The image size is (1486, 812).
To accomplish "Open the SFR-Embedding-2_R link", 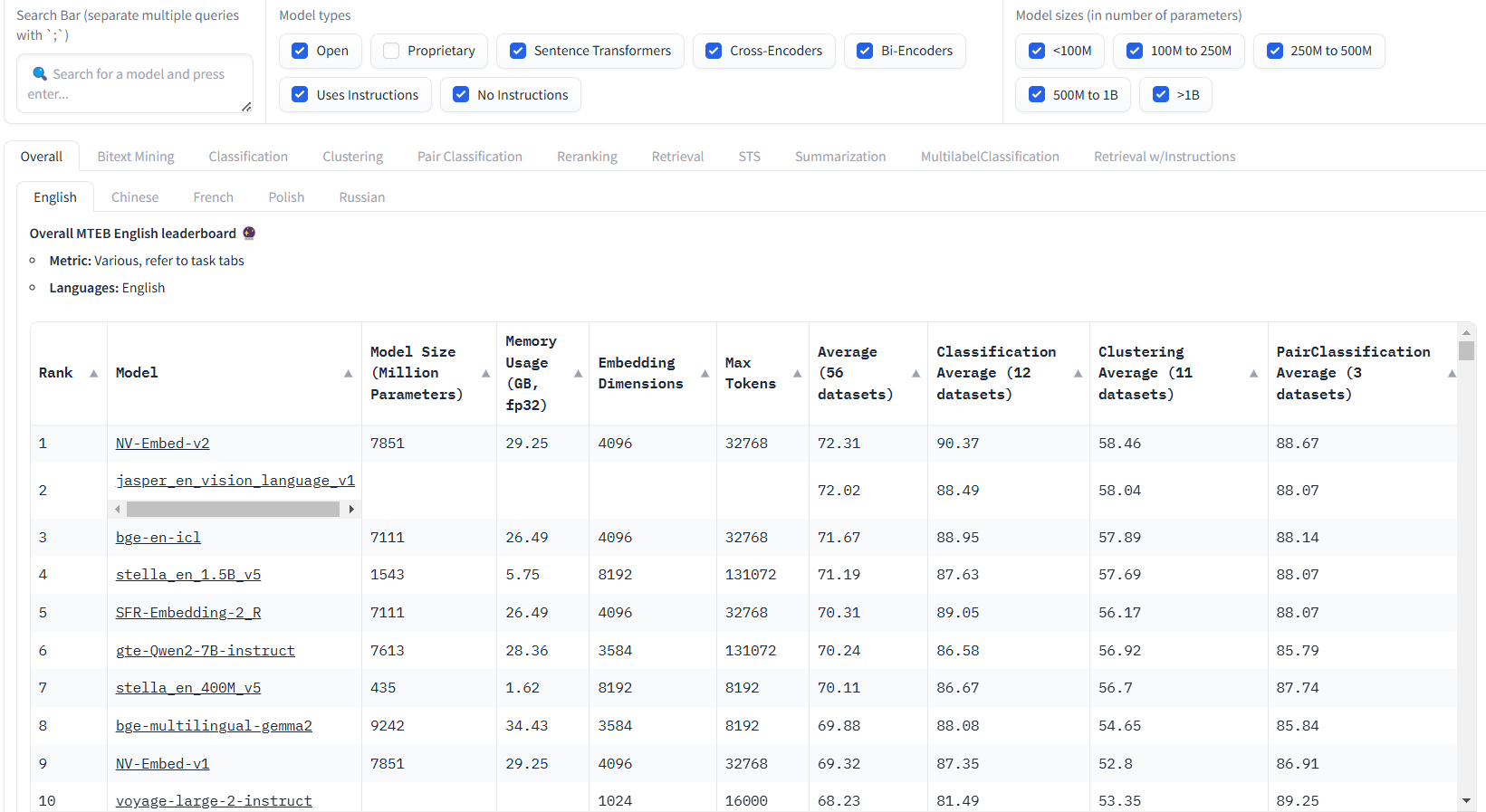I will coord(188,613).
